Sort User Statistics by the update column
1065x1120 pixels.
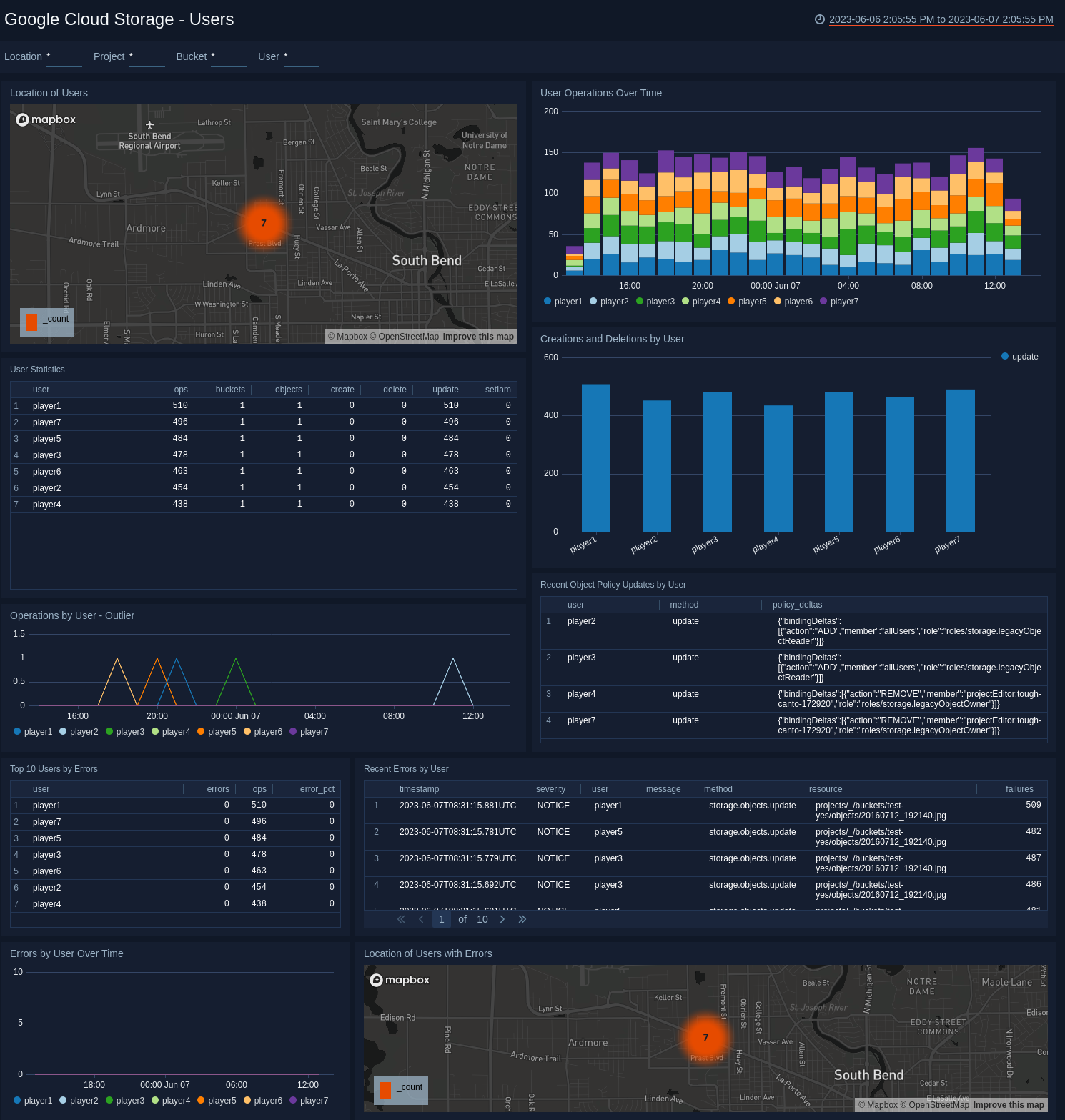[445, 390]
